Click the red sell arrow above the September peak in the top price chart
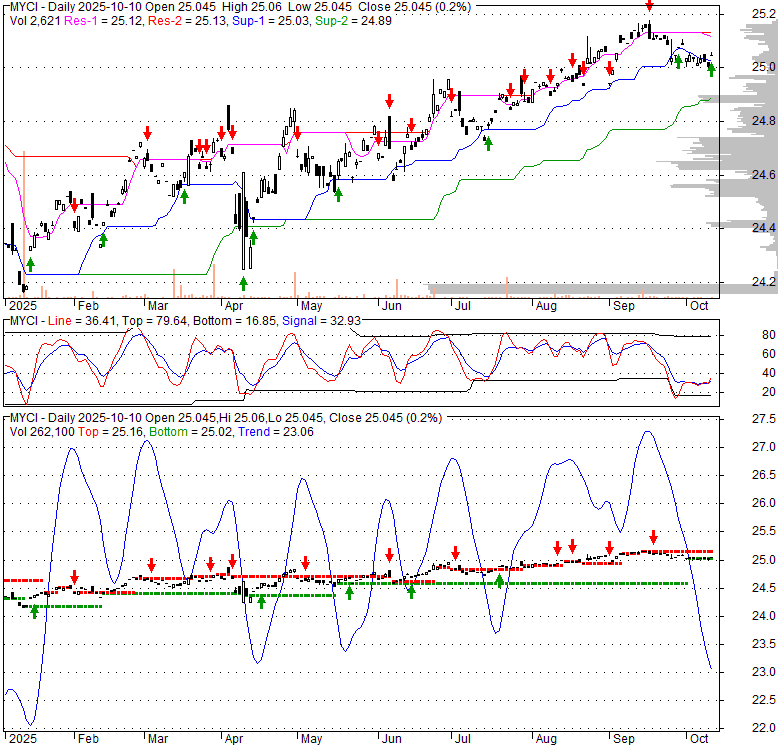Screen dimensions: 780x745 point(648,7)
